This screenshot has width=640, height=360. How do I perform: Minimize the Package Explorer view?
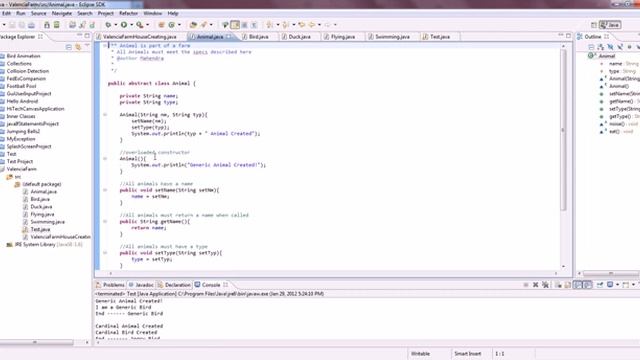tap(79, 36)
